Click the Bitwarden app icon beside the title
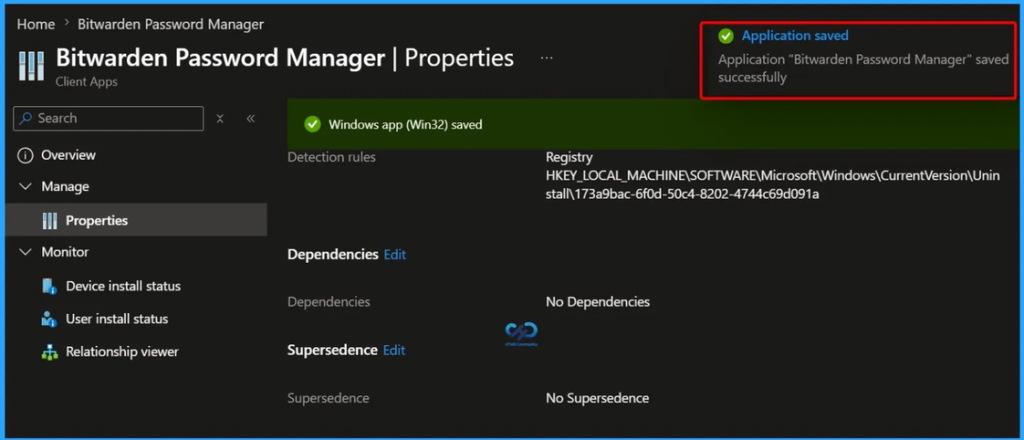This screenshot has height=440, width=1024. (31, 65)
